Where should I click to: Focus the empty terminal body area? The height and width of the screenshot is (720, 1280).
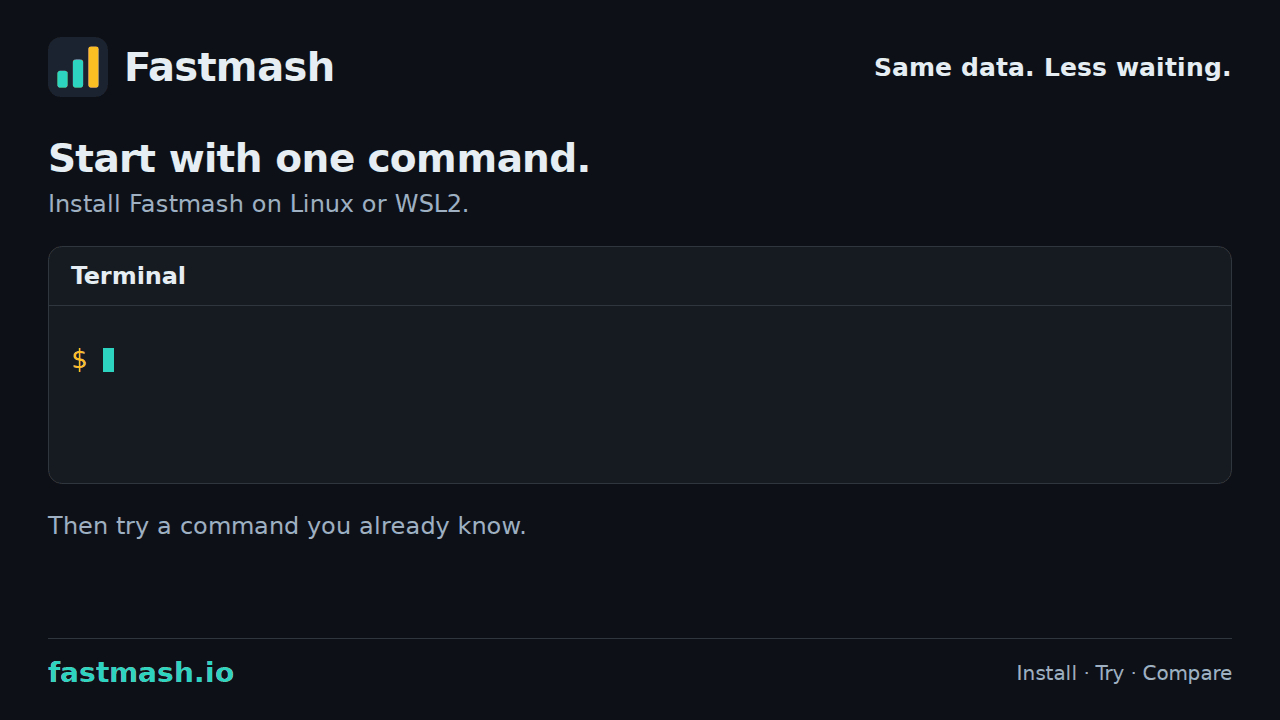coord(640,394)
